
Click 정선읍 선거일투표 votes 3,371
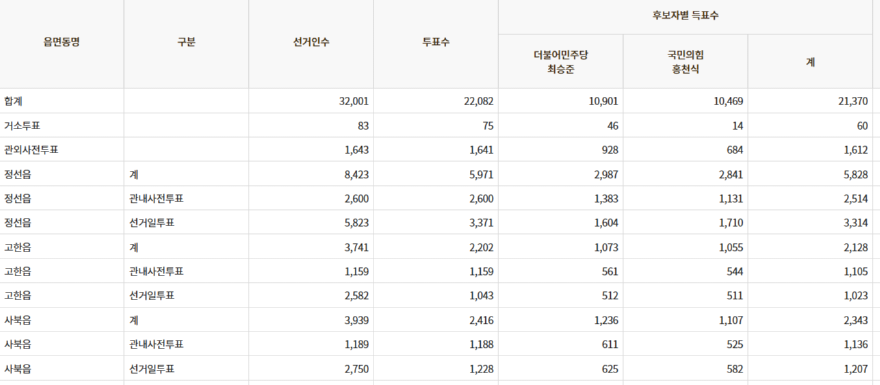point(481,223)
